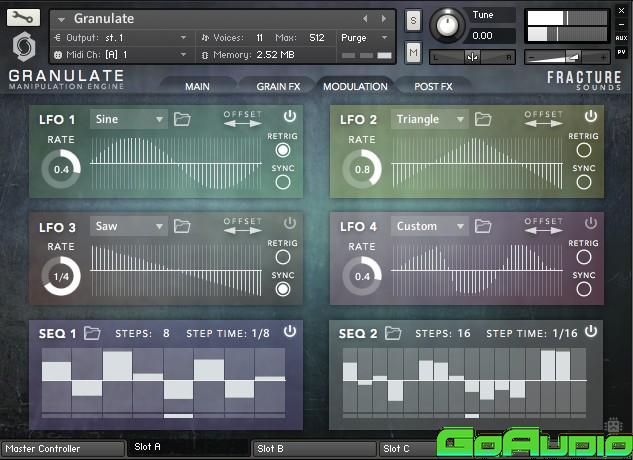The height and width of the screenshot is (460, 633).
Task: Disable LFO 1 RETRIG option
Action: [x=283, y=150]
